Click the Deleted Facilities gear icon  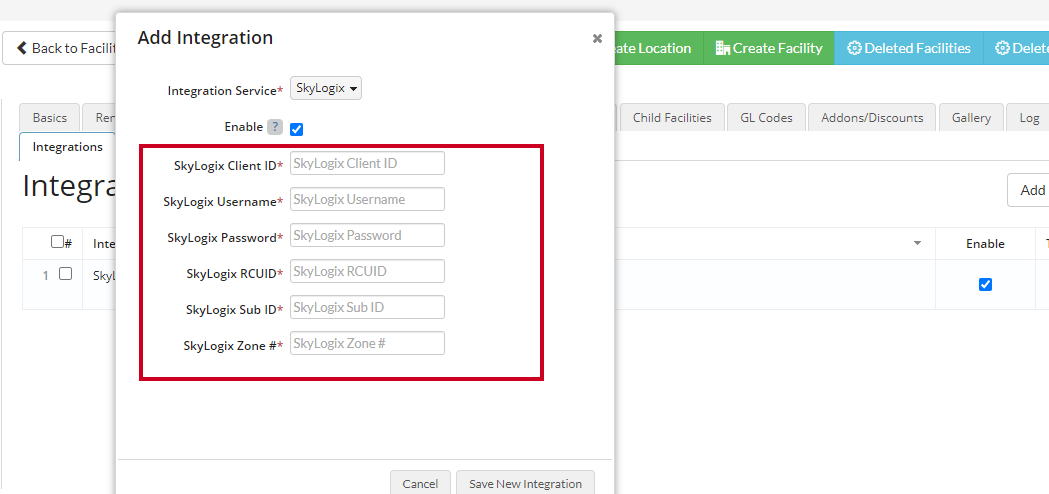point(854,48)
